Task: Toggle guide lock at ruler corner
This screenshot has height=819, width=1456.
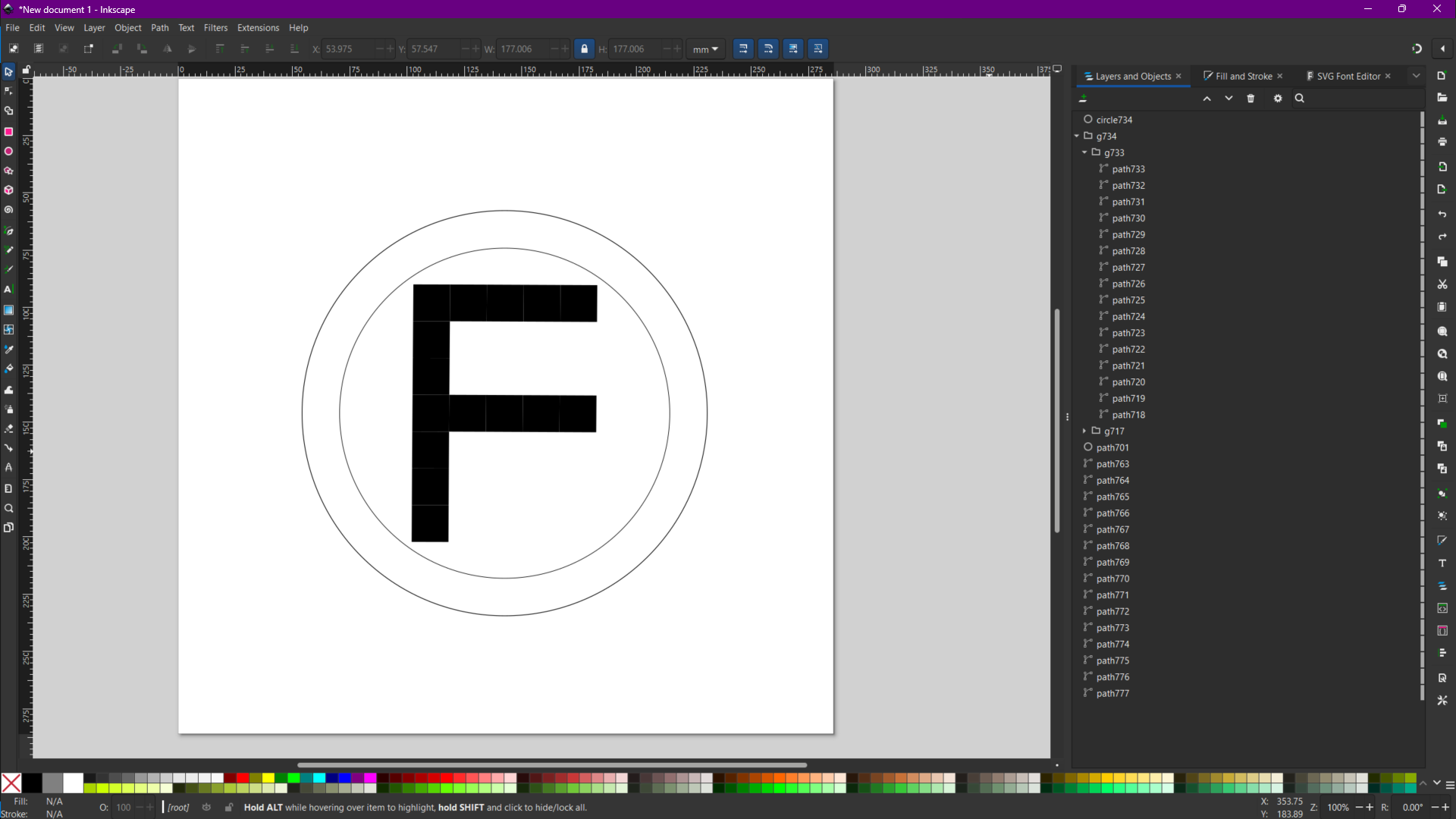Action: pyautogui.click(x=27, y=70)
